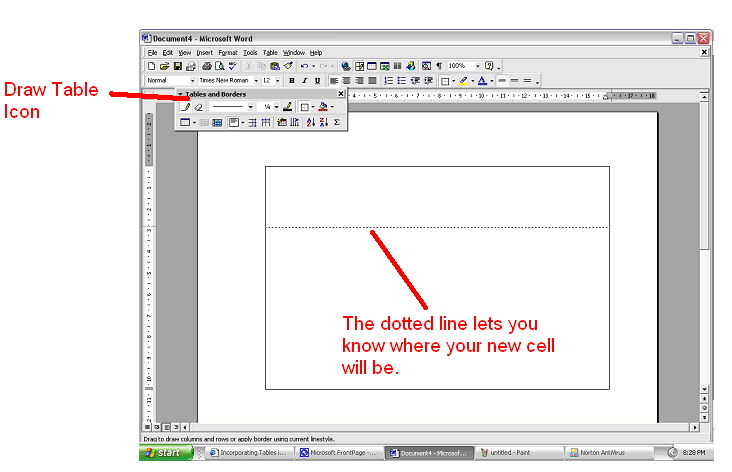The width and height of the screenshot is (732, 472).
Task: Click the Windows start button
Action: click(x=166, y=452)
